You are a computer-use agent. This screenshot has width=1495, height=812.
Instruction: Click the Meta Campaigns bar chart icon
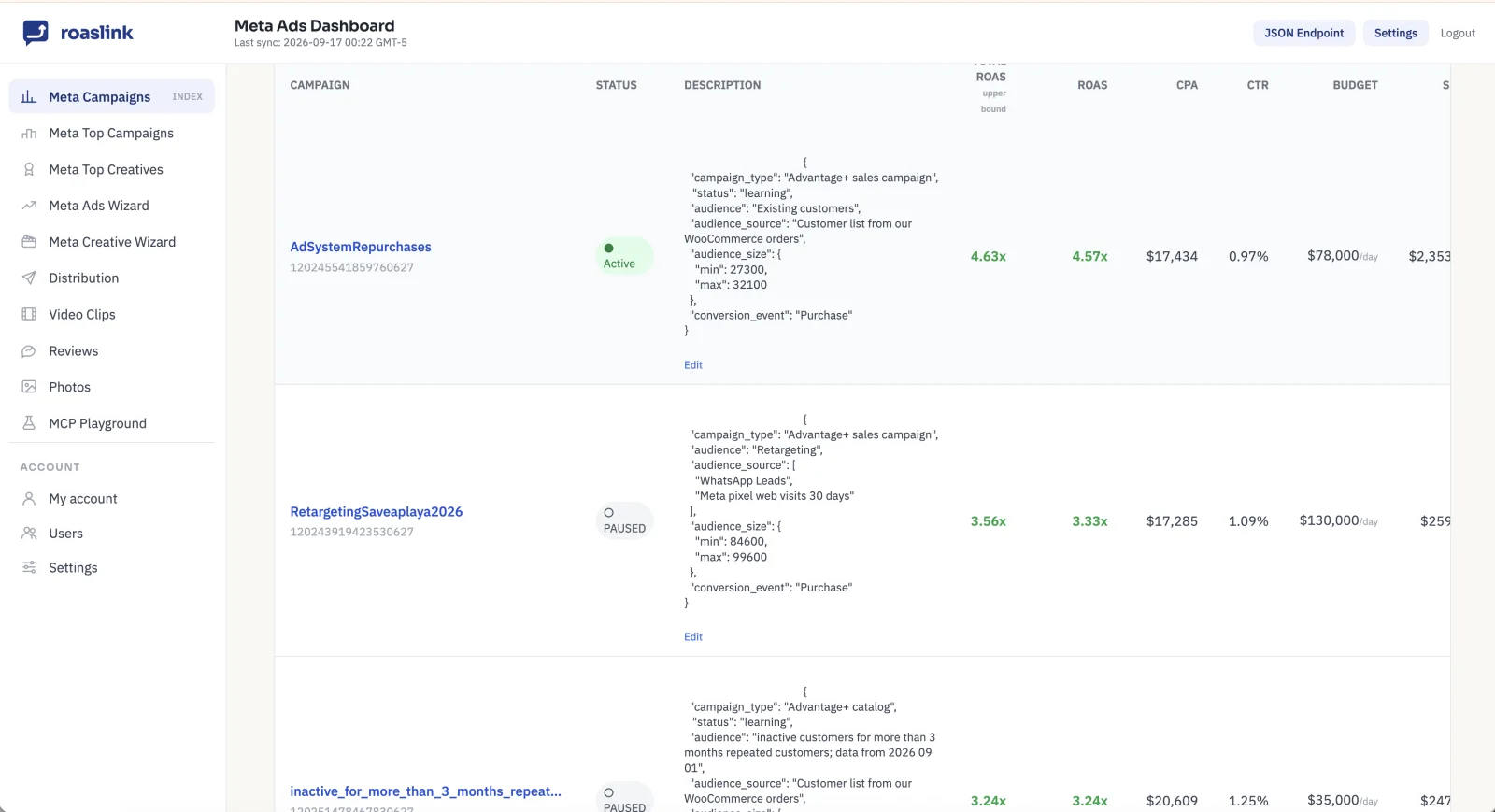click(29, 96)
